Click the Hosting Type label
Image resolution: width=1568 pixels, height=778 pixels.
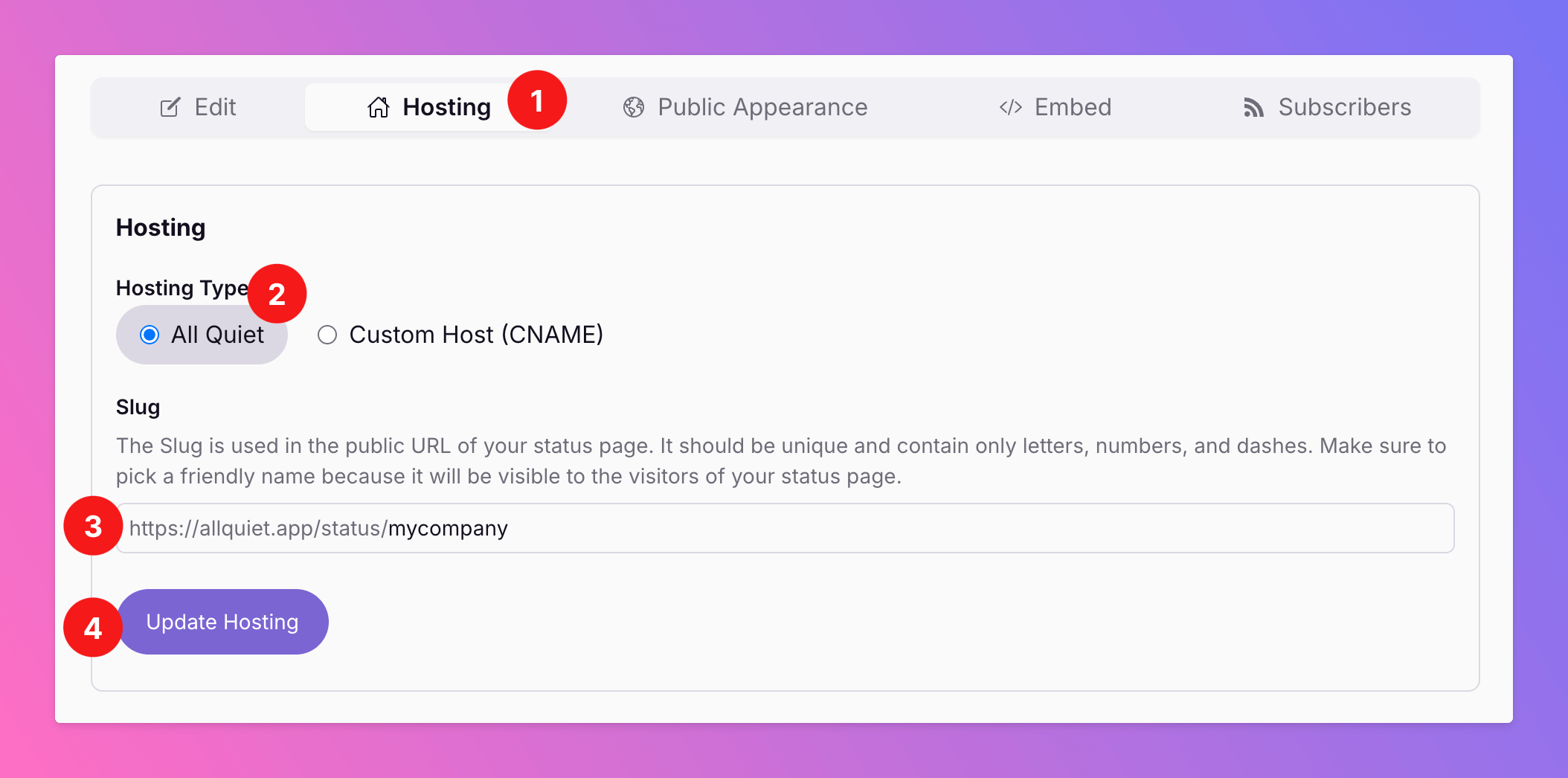point(182,288)
